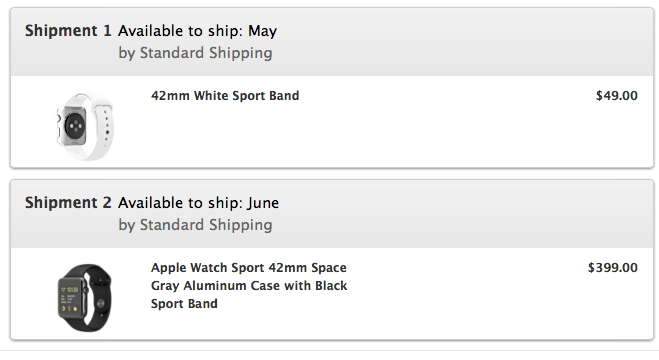
Task: Open the black Apple Watch Sport image
Action: 84,297
